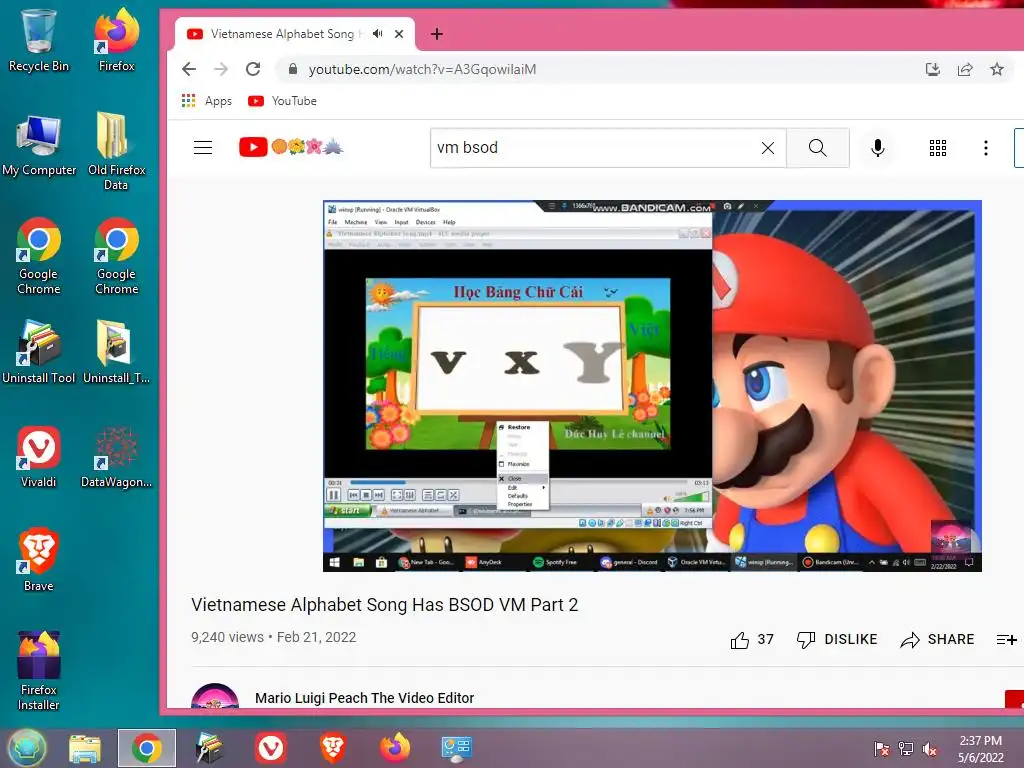
Task: Open the Firefox desktop shortcut
Action: pyautogui.click(x=116, y=39)
